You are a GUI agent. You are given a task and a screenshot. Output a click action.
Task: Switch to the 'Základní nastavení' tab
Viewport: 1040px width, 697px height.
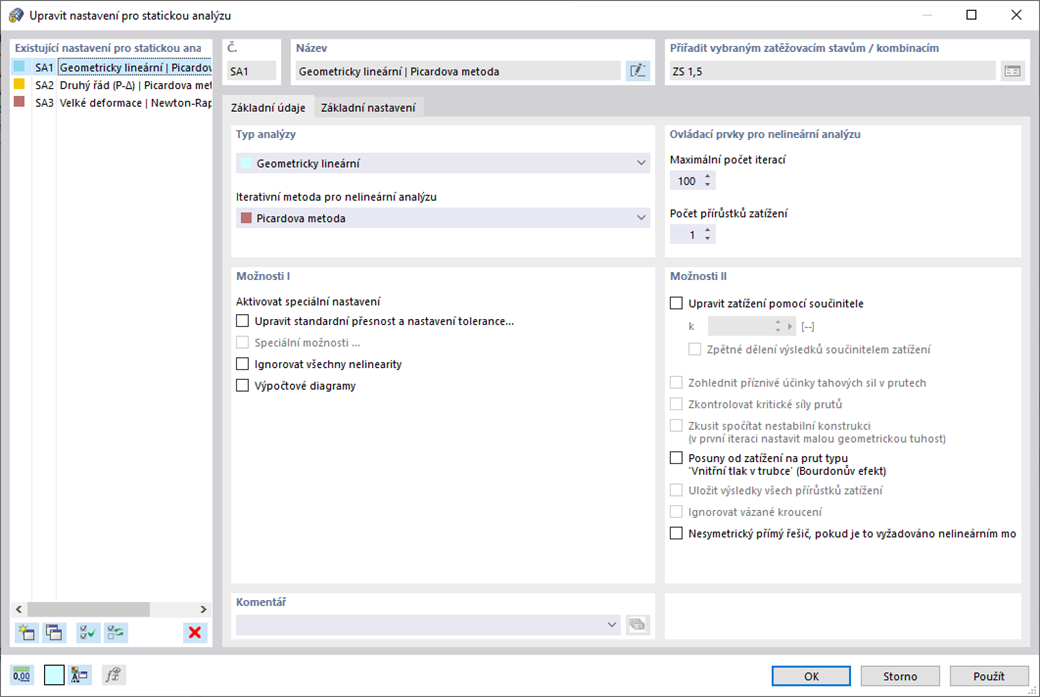369,108
